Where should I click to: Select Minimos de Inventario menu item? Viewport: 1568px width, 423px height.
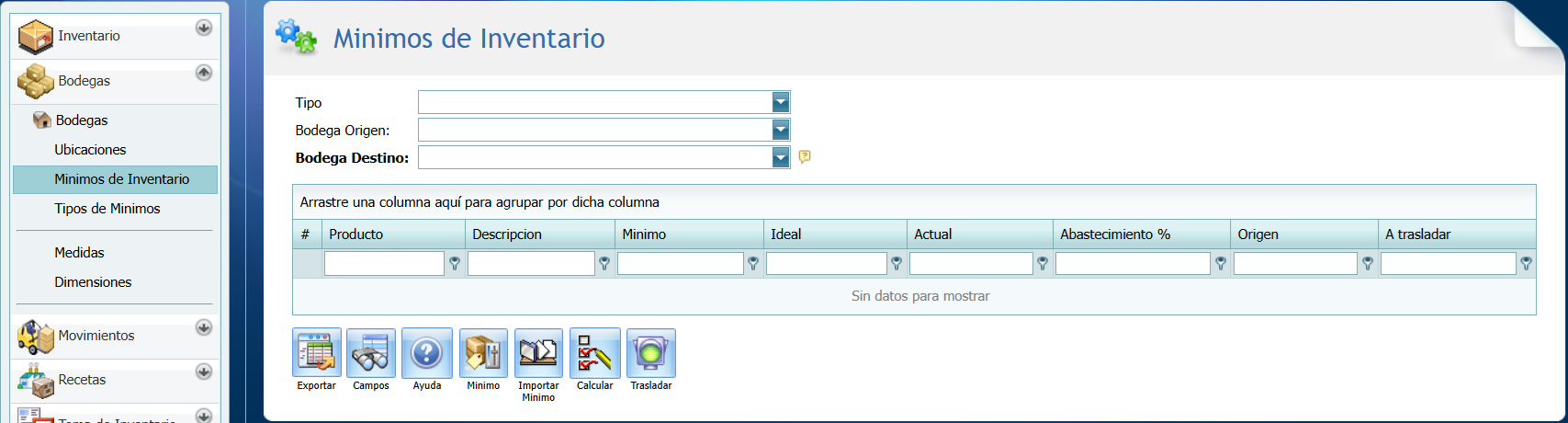115,179
